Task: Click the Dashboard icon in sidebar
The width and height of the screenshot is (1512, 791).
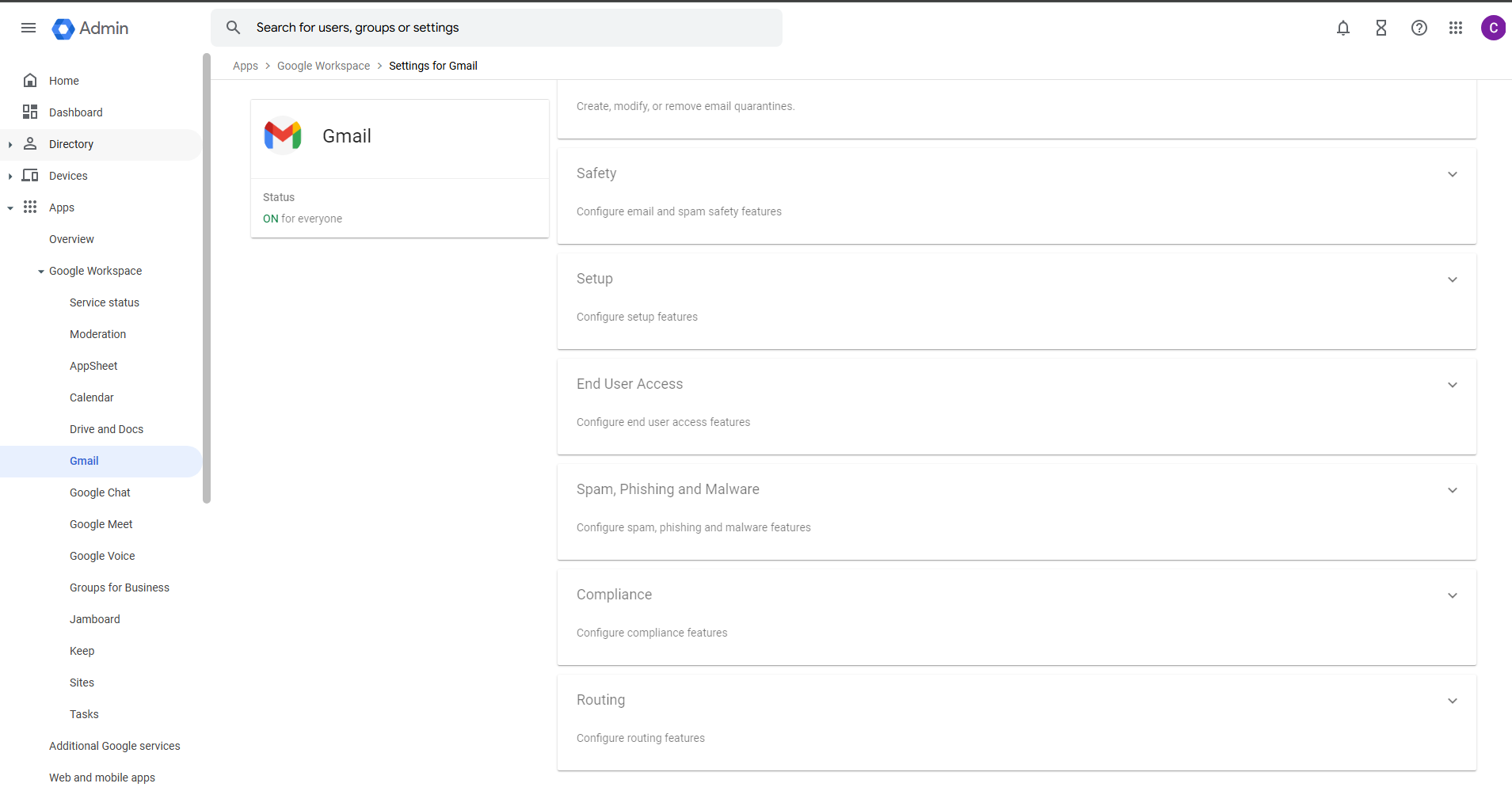Action: click(30, 112)
